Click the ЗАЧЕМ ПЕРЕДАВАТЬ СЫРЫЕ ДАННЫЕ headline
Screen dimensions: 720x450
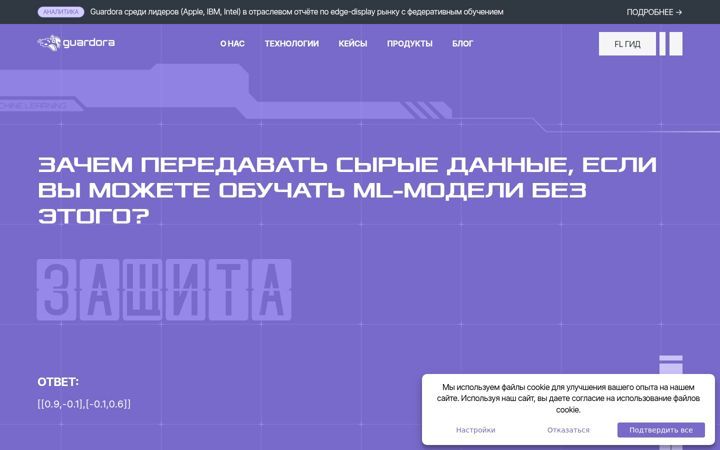click(x=347, y=190)
